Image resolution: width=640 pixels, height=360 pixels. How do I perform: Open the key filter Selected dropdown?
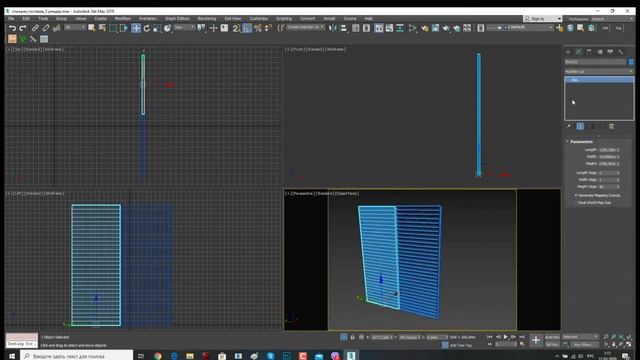(580, 337)
